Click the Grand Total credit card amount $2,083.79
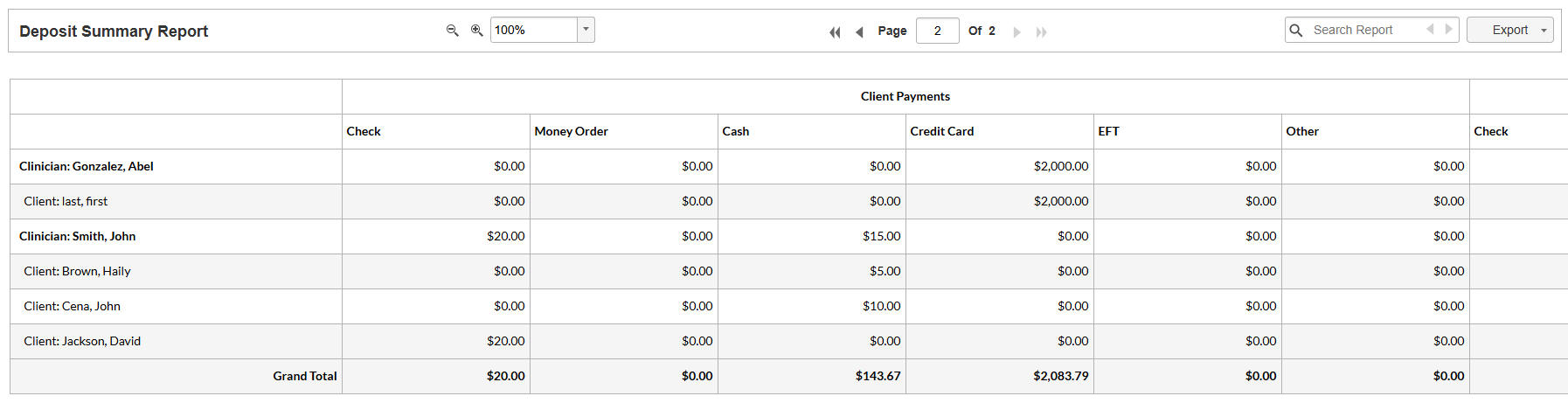The image size is (1568, 403). (1061, 376)
